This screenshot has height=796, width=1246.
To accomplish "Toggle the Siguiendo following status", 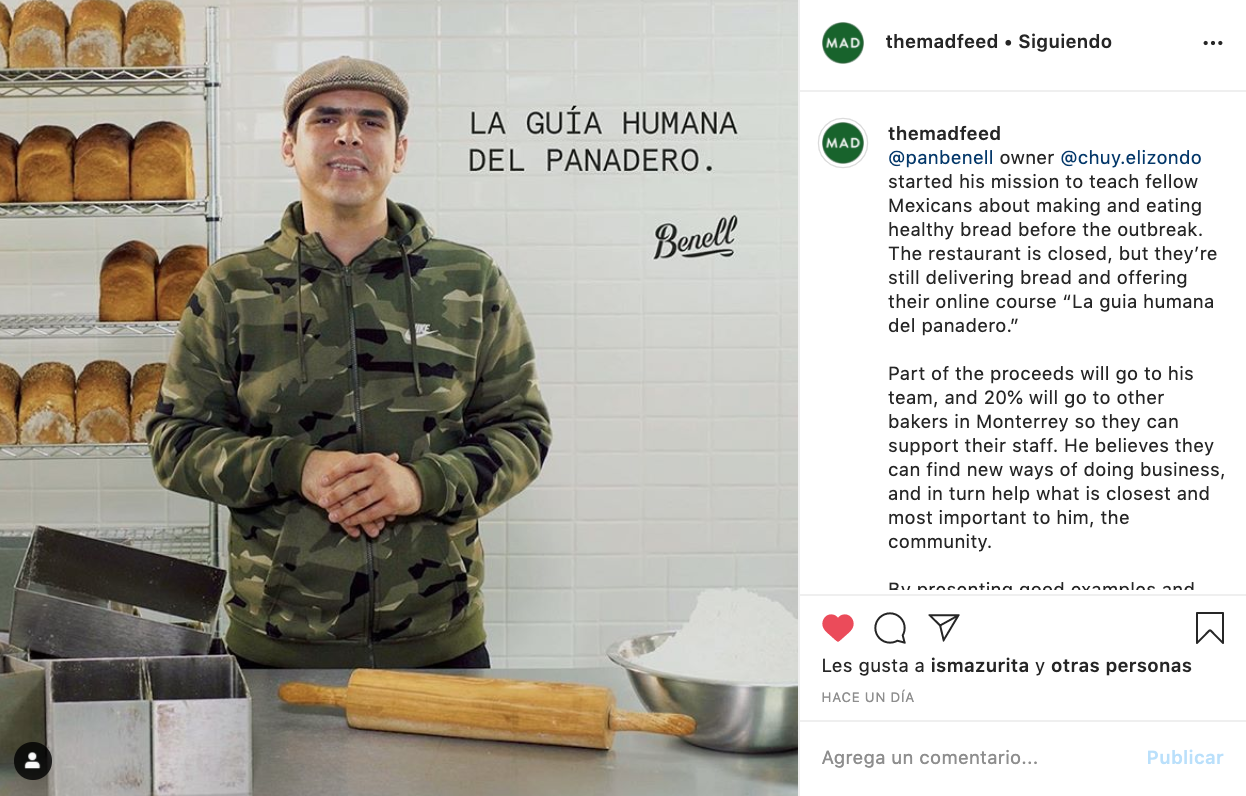I will coord(1065,42).
